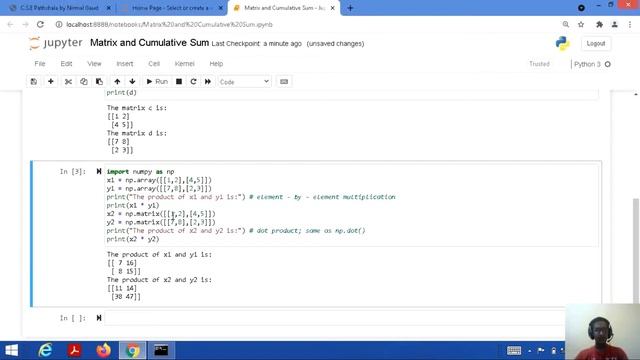This screenshot has height=360, width=640.
Task: Restart kernel and run all cells icon
Action: 208,82
